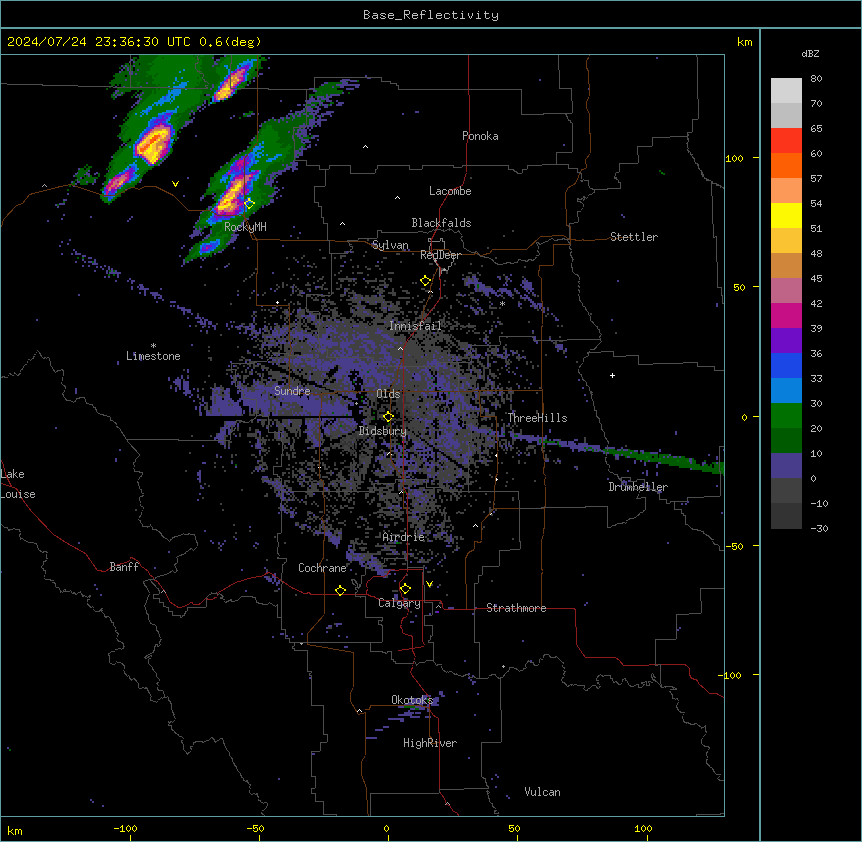Screen dimensions: 862x842
Task: Click the -30 value on the dBZ scale
Action: [x=819, y=528]
